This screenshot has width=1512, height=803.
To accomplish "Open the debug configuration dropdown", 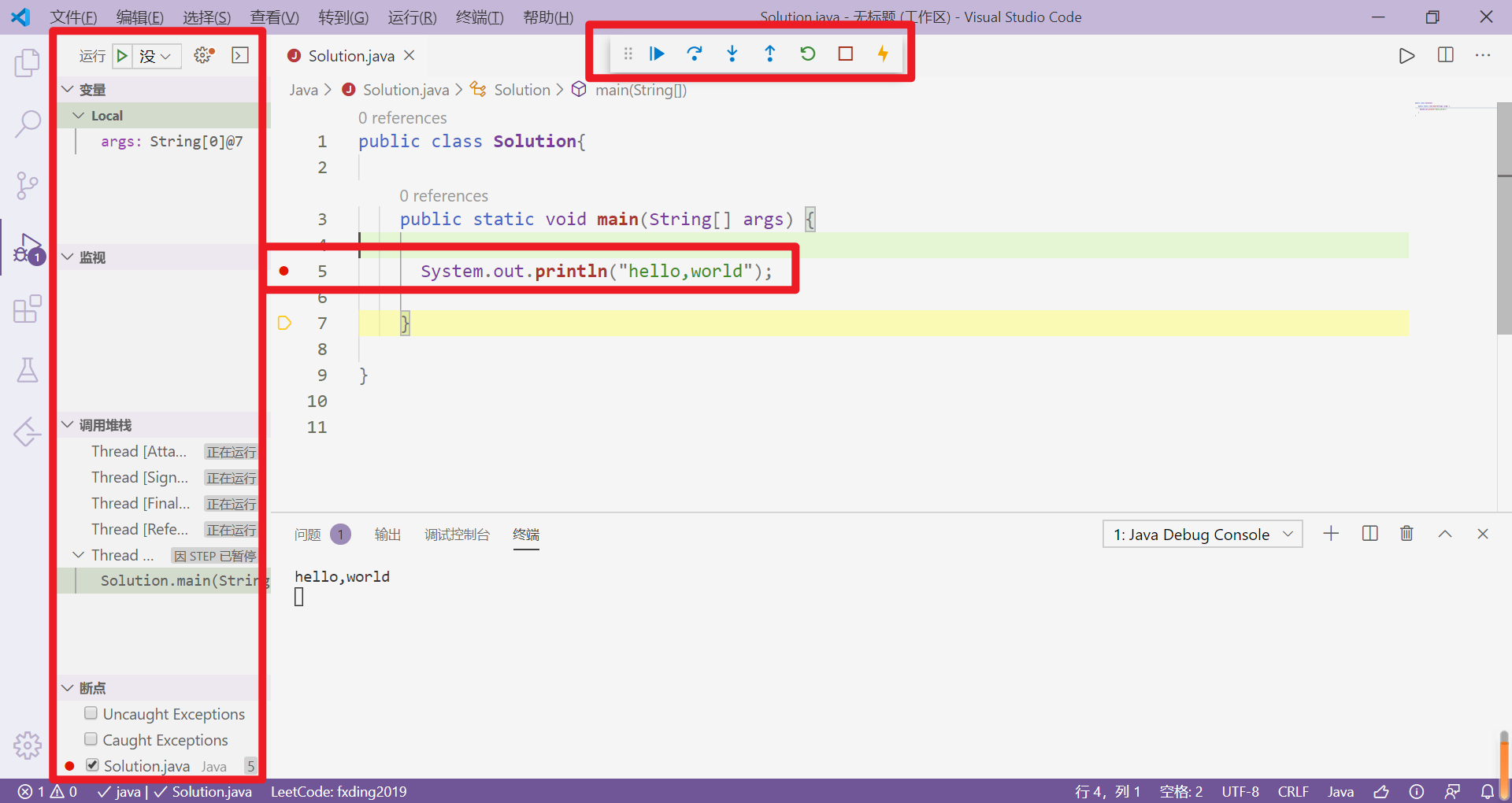I will [155, 56].
